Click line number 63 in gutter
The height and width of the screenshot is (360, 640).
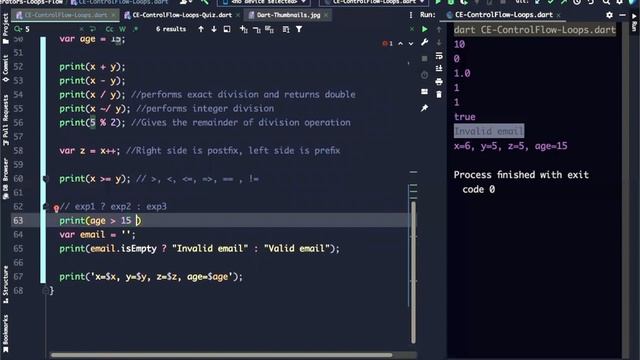pyautogui.click(x=18, y=220)
